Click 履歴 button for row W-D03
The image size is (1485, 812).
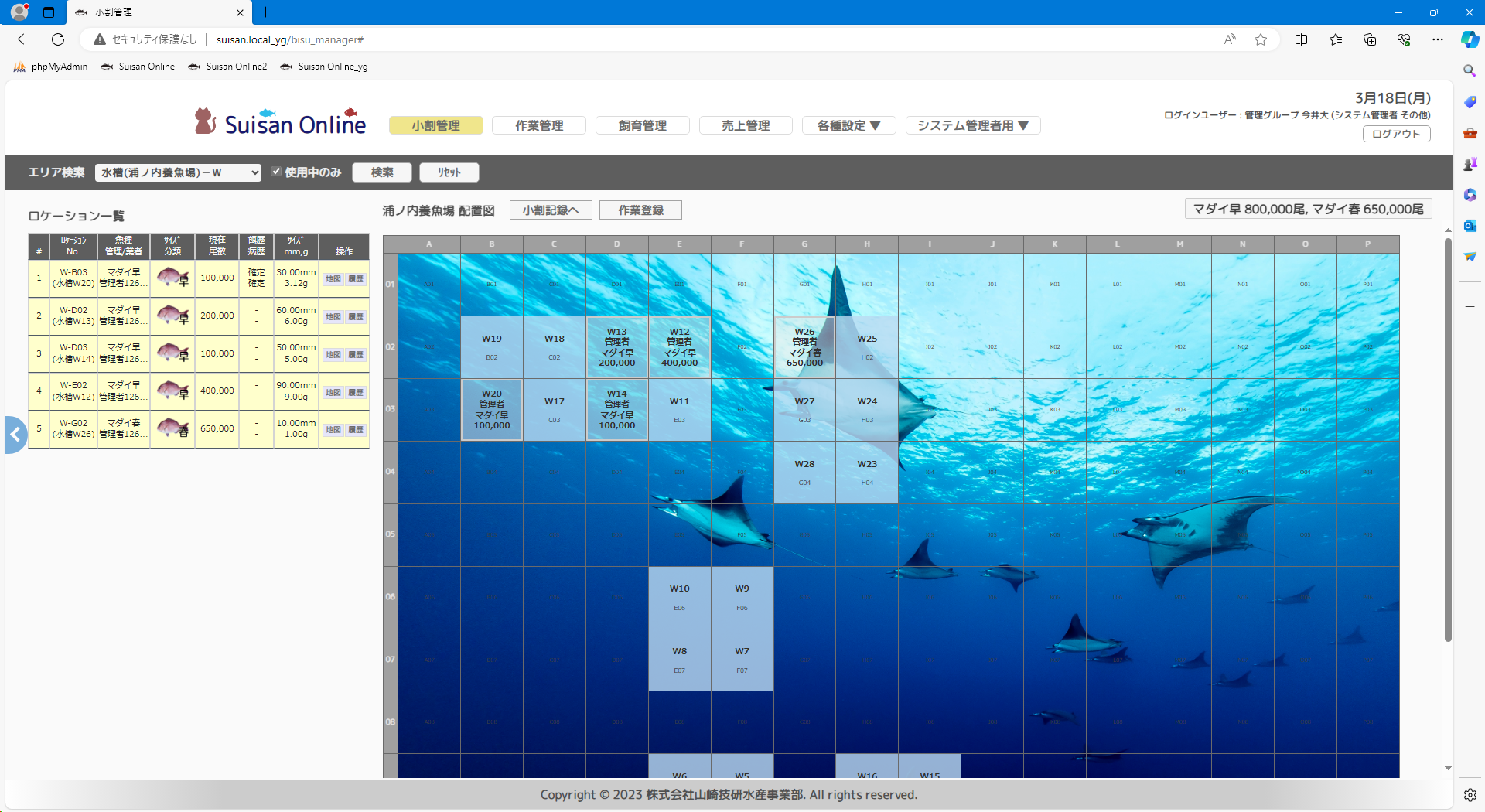tap(356, 355)
